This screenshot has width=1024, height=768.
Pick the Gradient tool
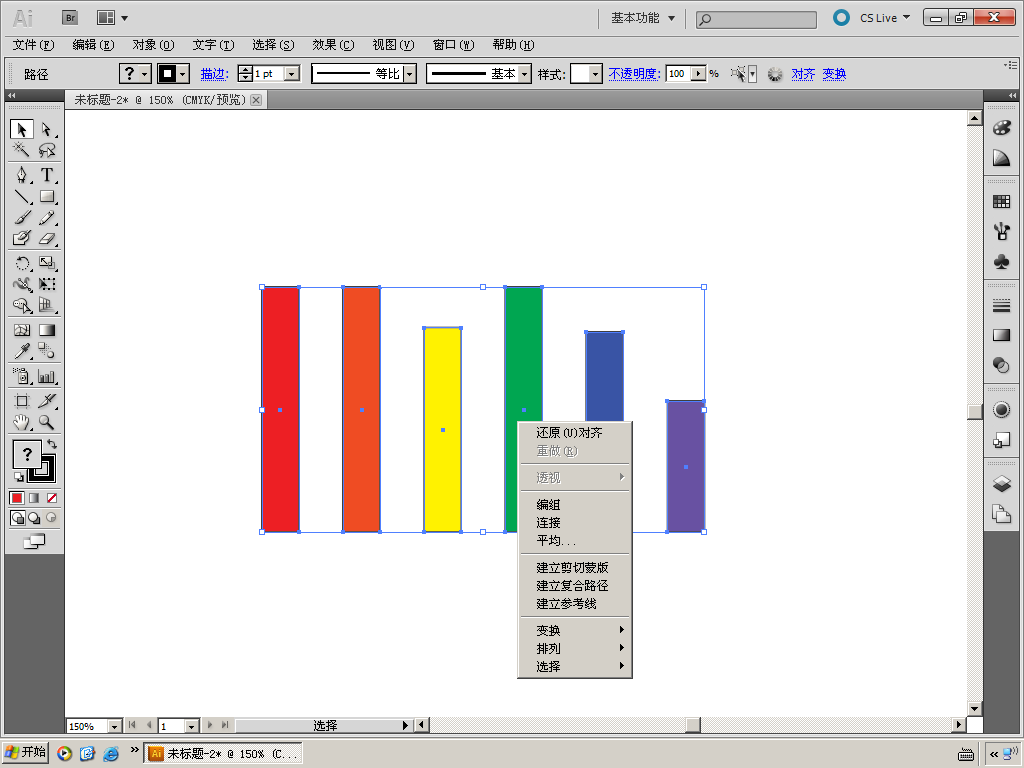46,330
